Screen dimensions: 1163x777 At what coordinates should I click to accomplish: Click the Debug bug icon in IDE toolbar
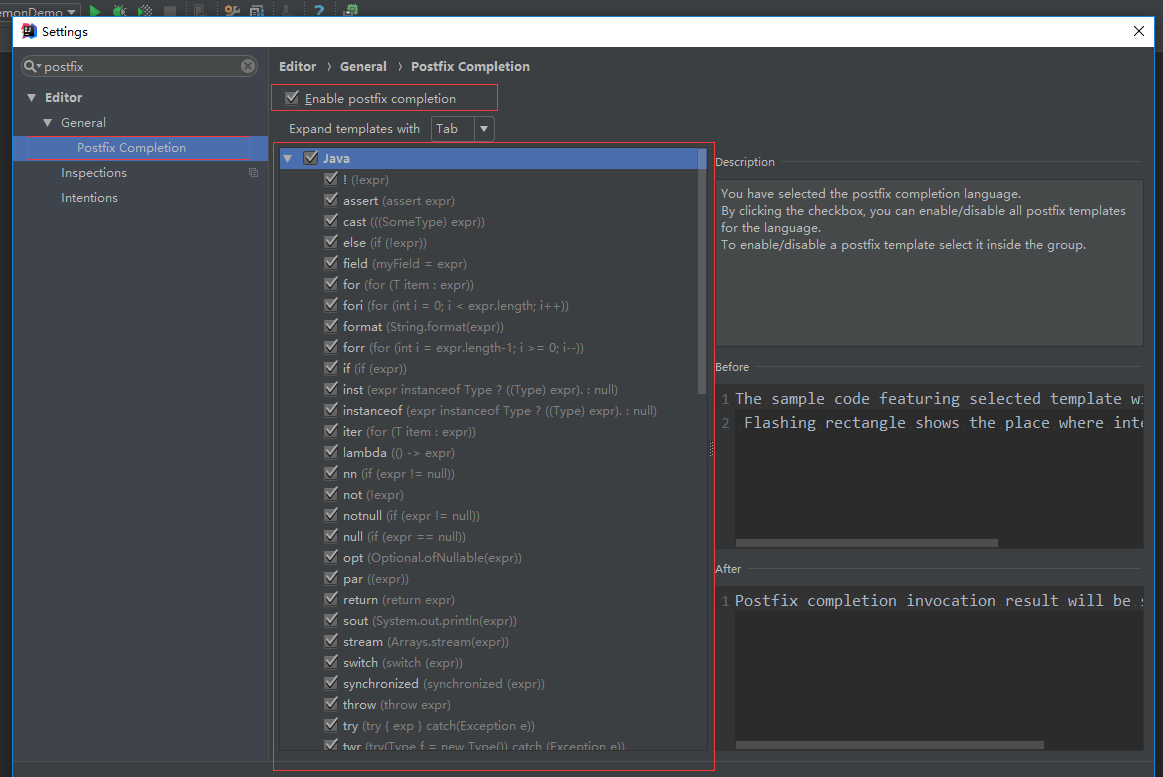pyautogui.click(x=119, y=10)
